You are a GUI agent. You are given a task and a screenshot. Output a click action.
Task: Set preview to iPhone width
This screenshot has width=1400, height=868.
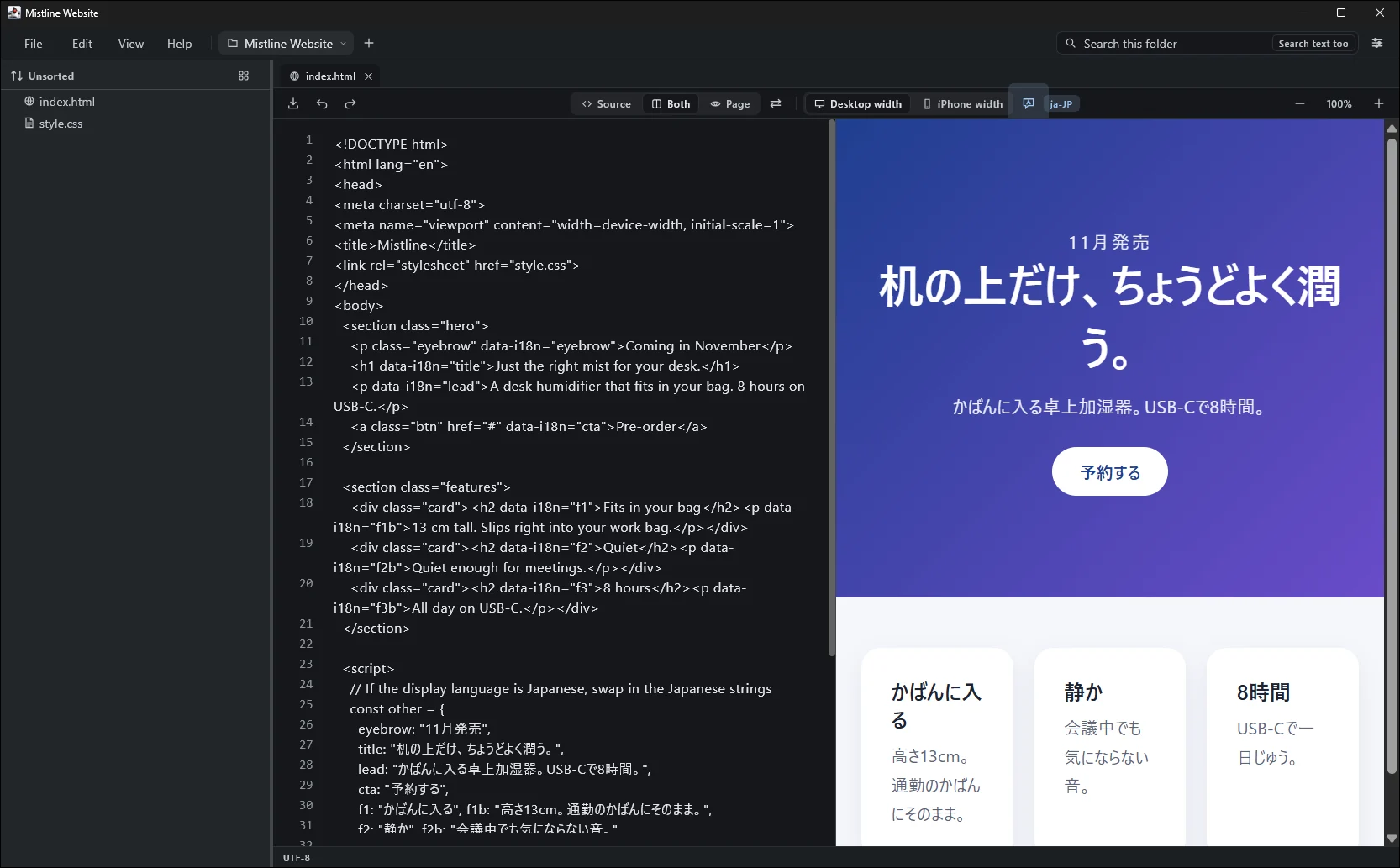tap(962, 103)
